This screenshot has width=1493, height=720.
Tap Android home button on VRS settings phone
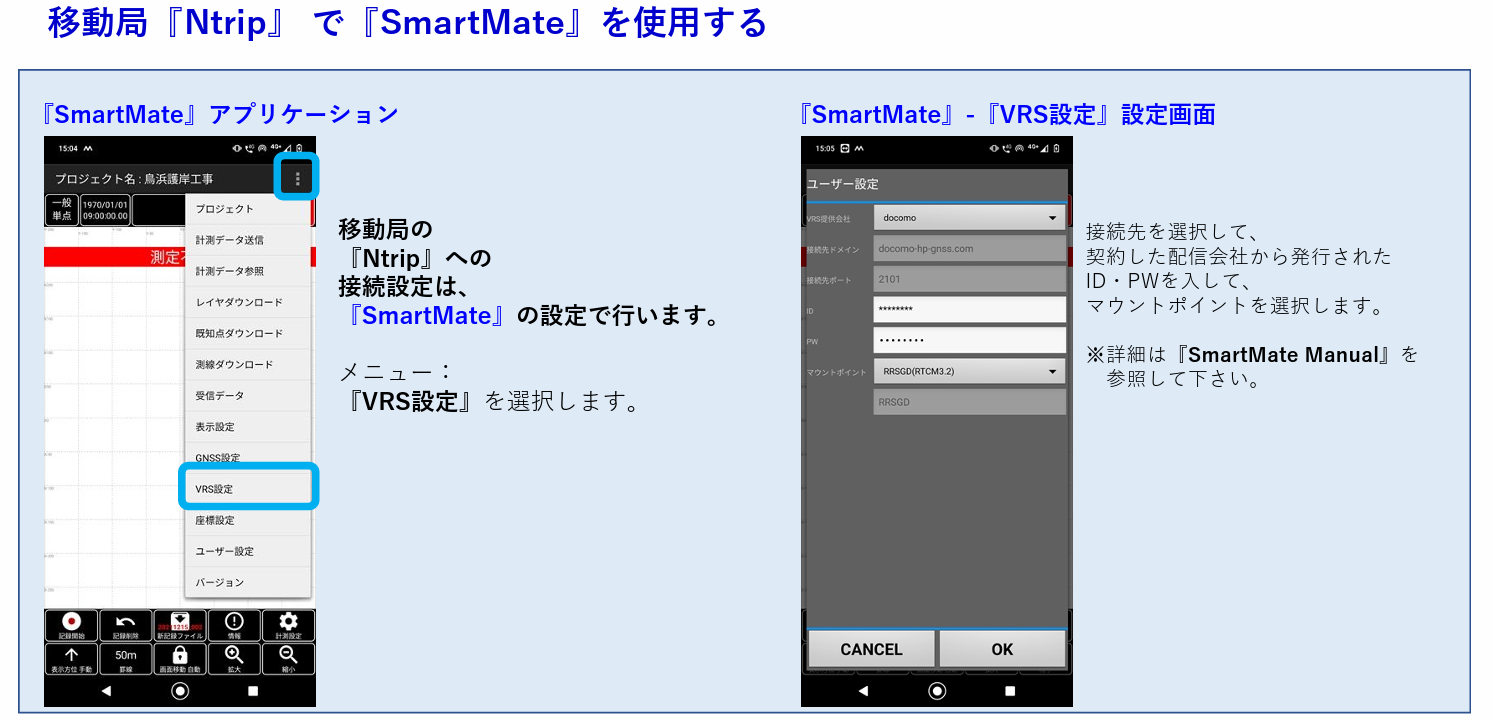tap(937, 691)
